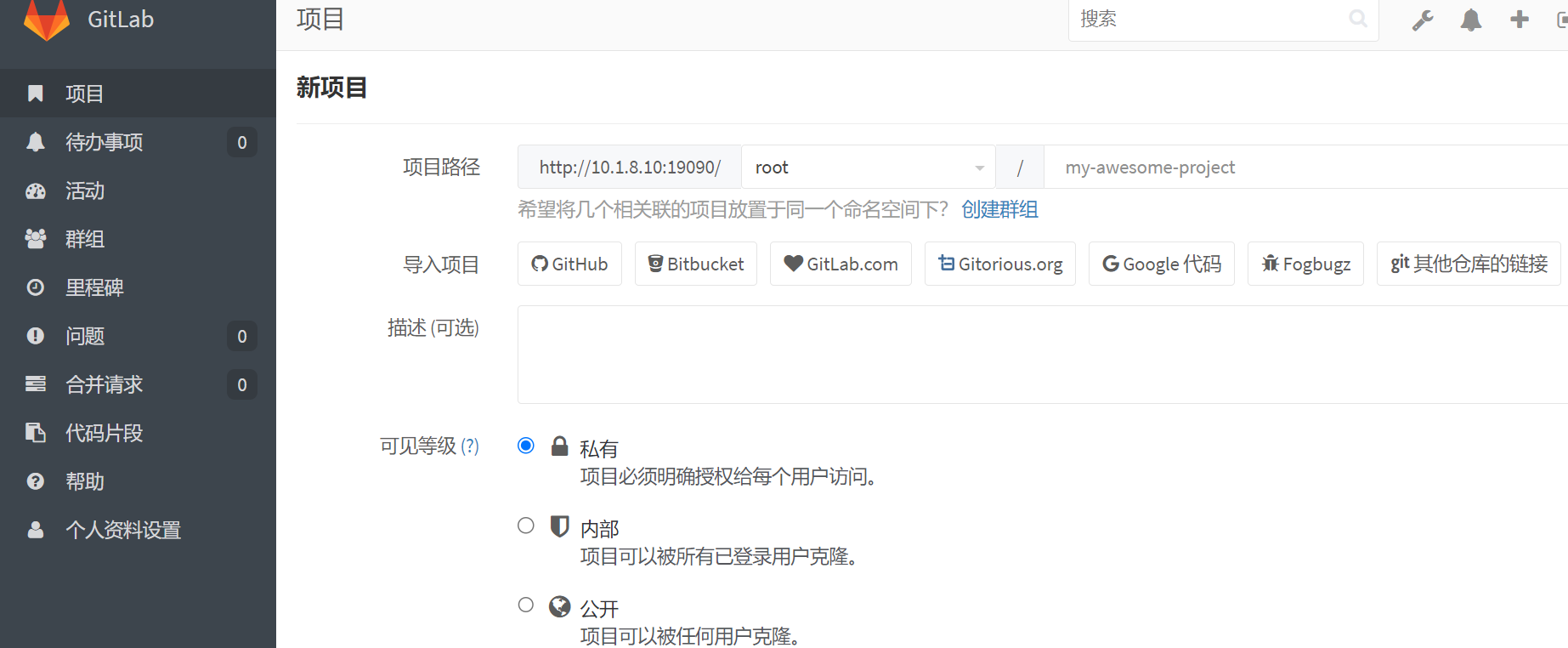Viewport: 1568px width, 648px height.
Task: Open 个人资料设置 in the sidebar
Action: click(138, 530)
